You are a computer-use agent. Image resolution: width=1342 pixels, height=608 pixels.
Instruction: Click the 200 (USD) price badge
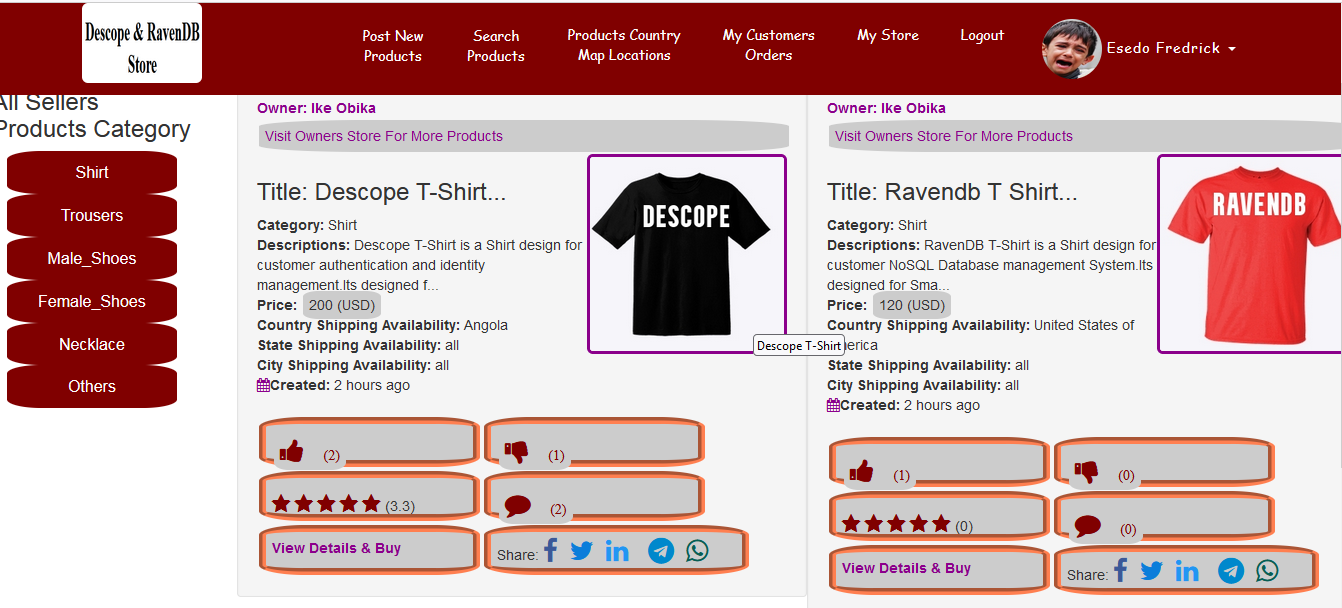pyautogui.click(x=342, y=305)
